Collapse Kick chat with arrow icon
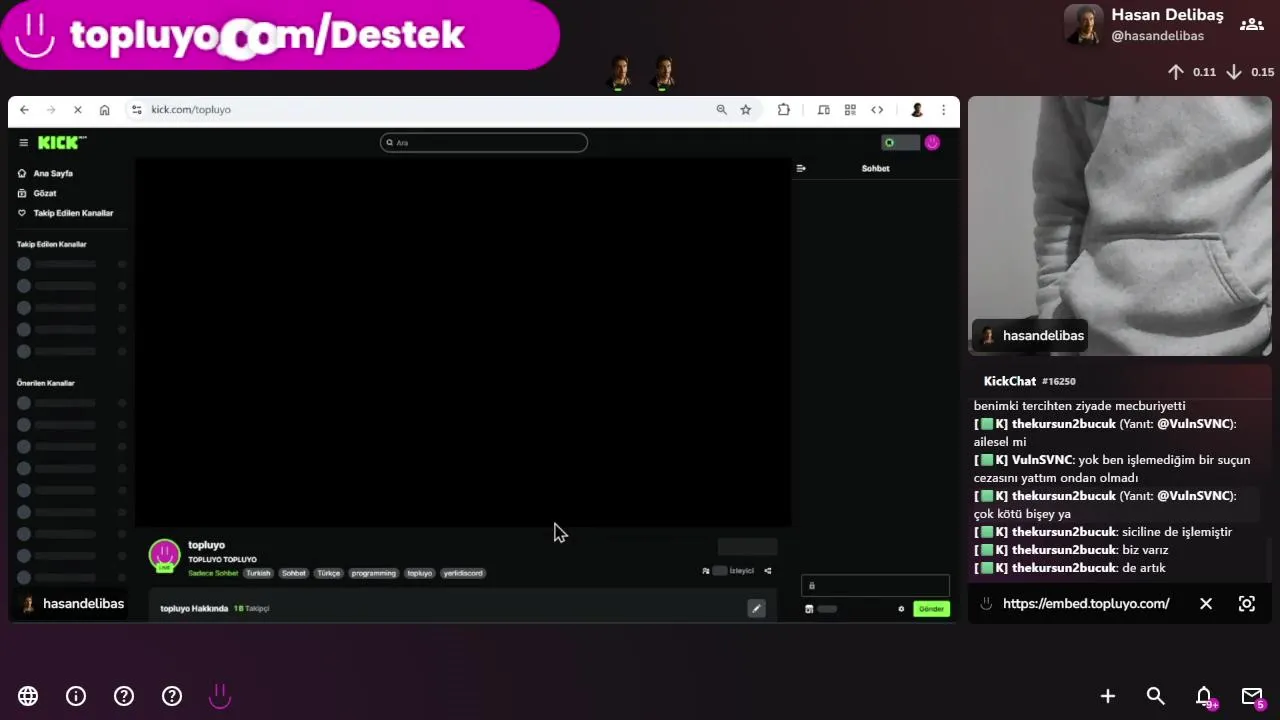Viewport: 1280px width, 720px height. pyautogui.click(x=801, y=168)
